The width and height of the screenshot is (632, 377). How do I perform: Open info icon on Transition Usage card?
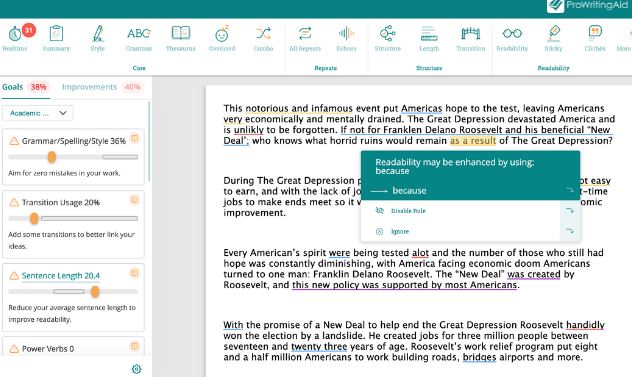135,200
